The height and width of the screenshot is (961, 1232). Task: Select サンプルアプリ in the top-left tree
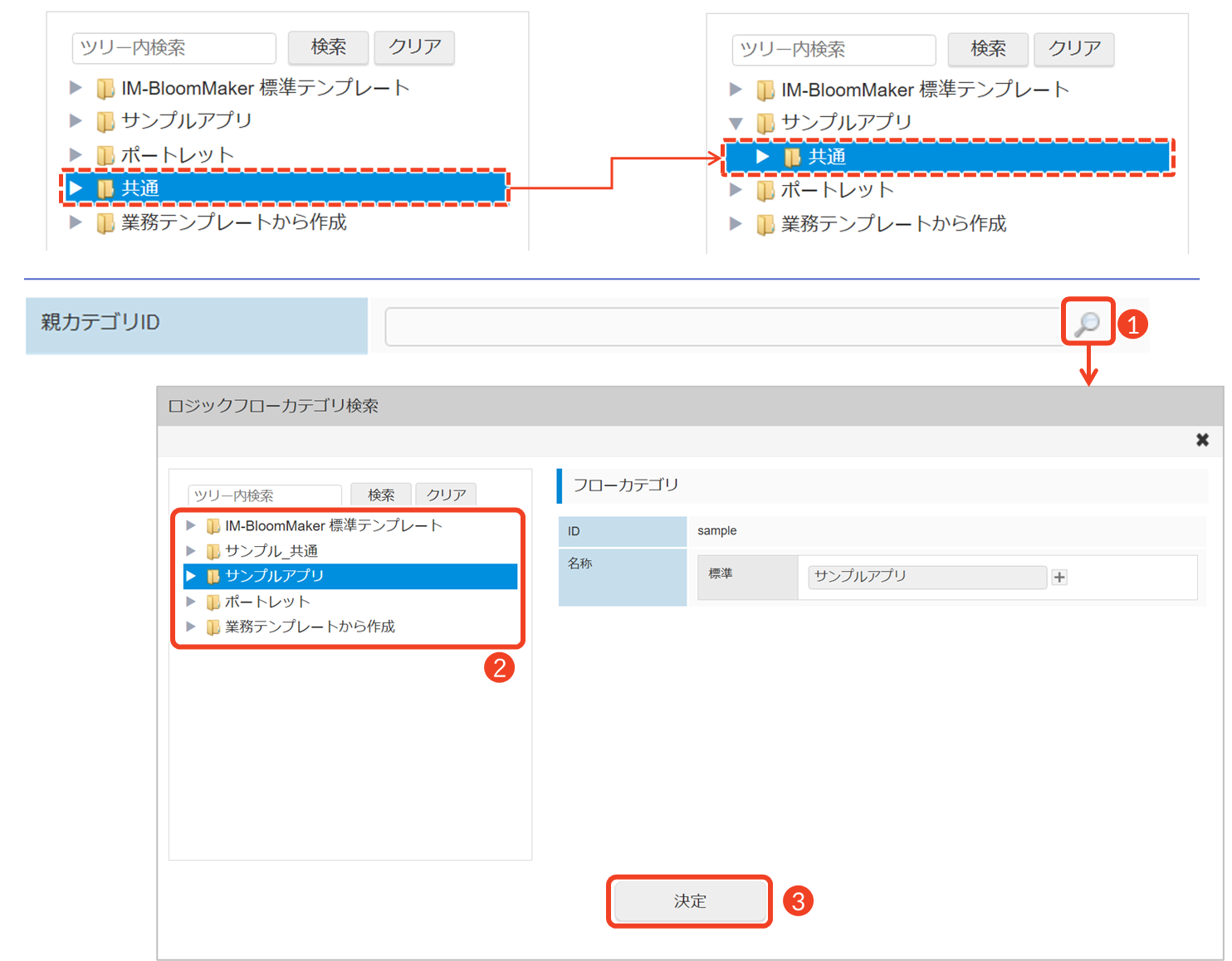coord(186,121)
